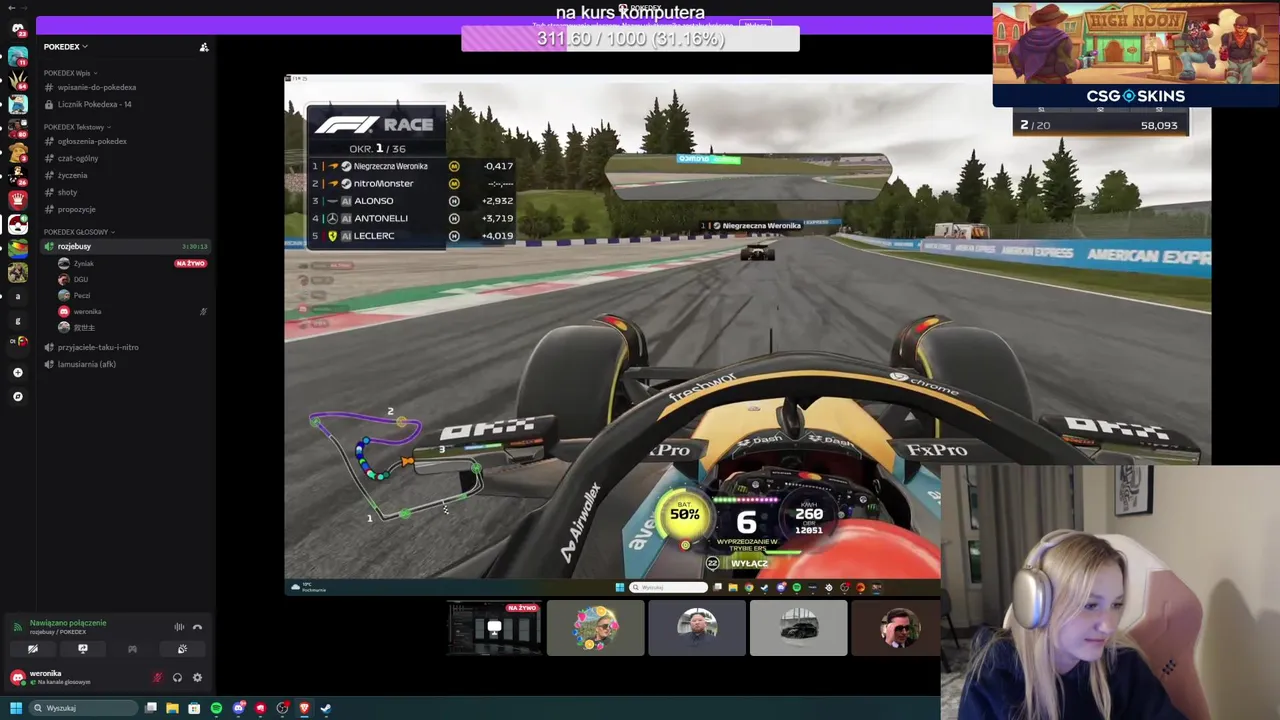The image size is (1280, 720).
Task: Open the server labeled 'a'
Action: coord(18,296)
